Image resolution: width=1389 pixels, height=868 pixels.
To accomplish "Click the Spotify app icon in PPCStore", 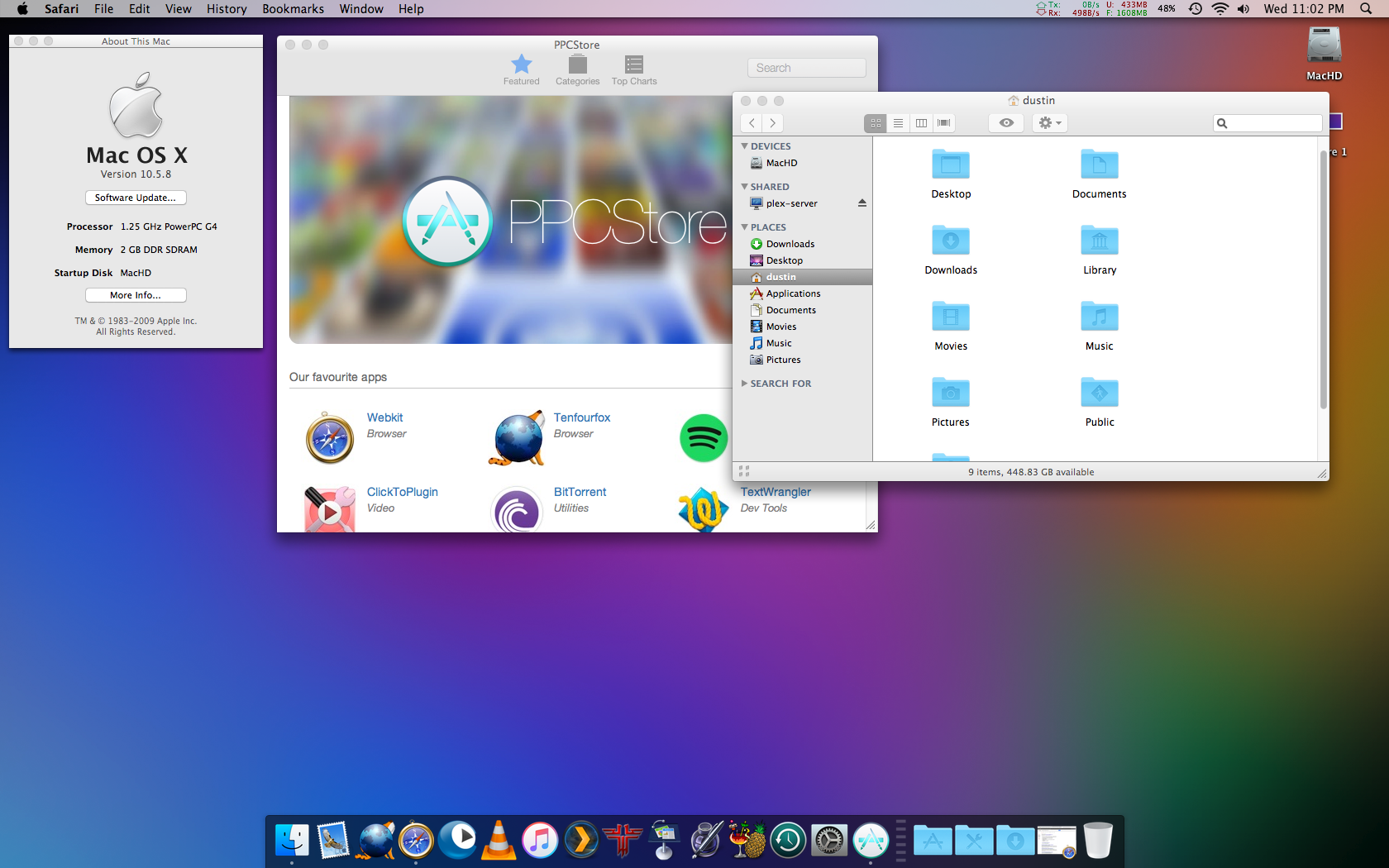I will (704, 438).
